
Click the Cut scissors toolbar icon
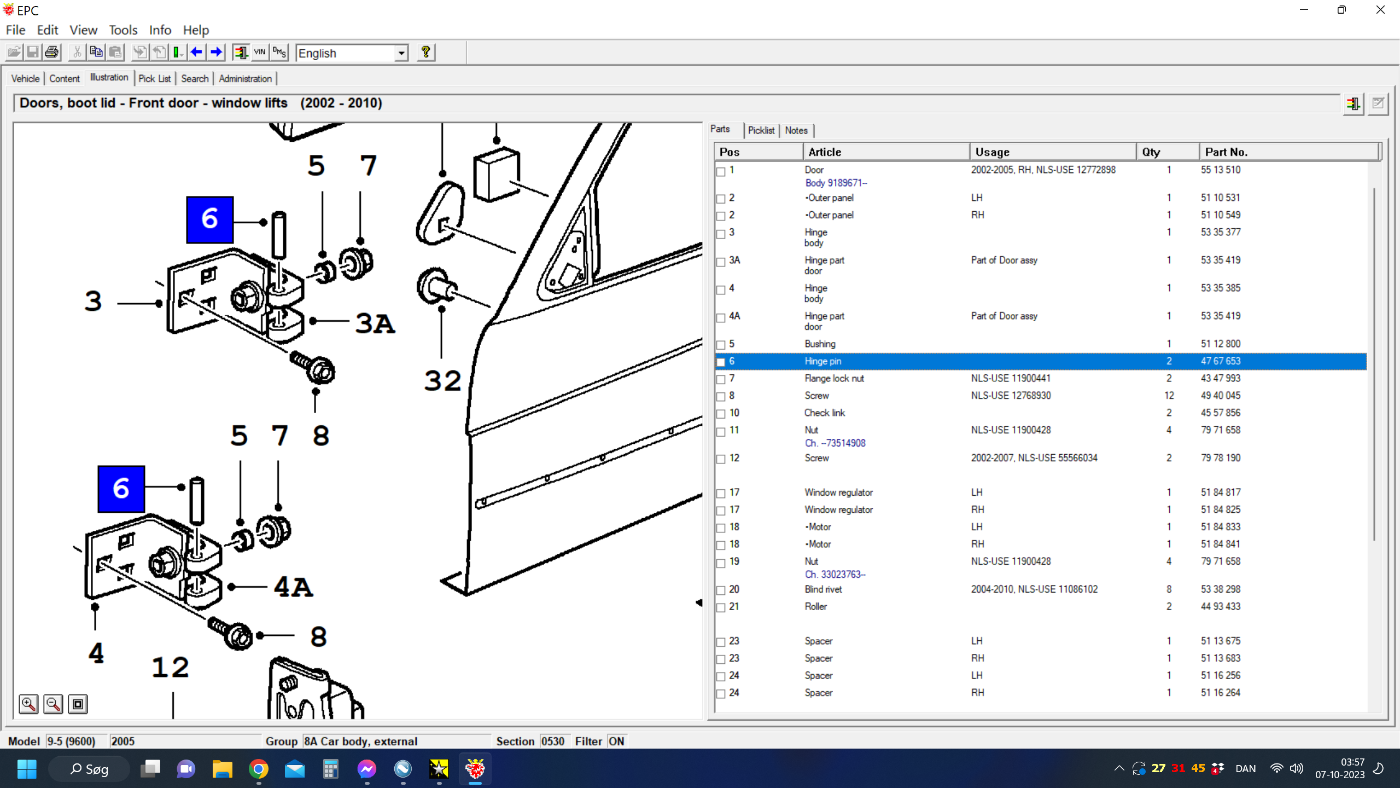tap(78, 52)
